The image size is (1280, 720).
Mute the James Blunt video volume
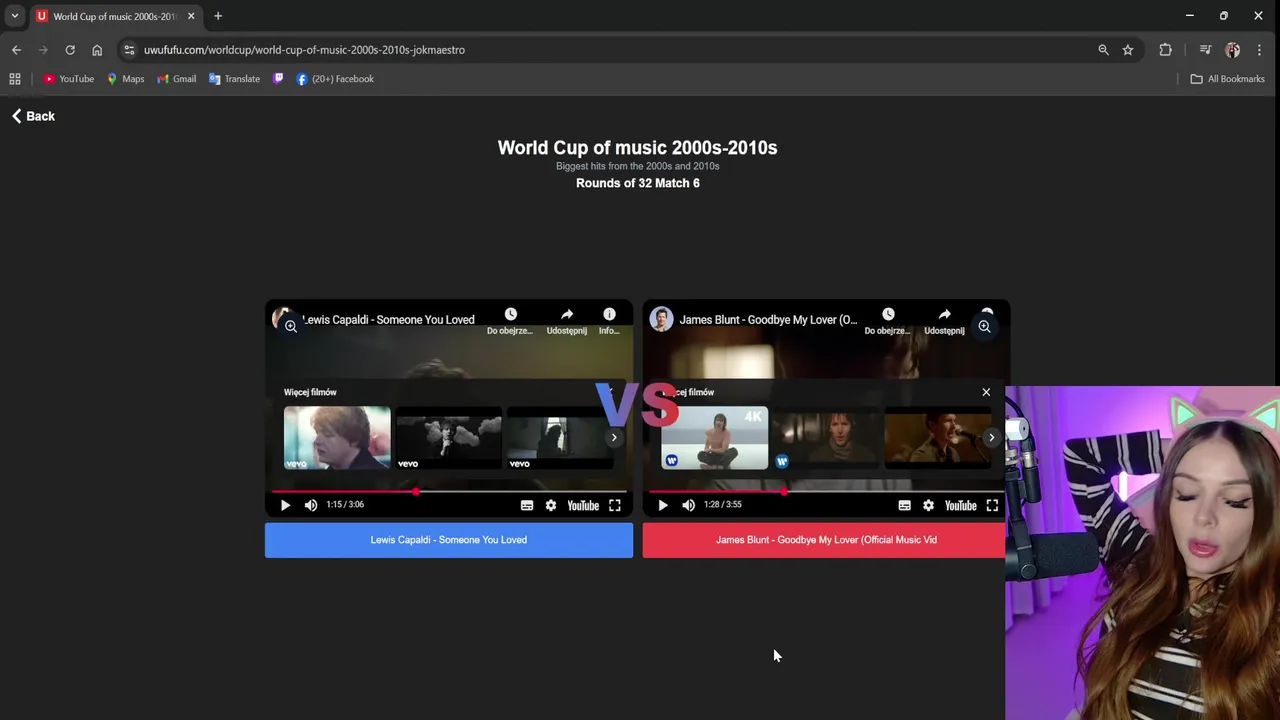tap(688, 505)
